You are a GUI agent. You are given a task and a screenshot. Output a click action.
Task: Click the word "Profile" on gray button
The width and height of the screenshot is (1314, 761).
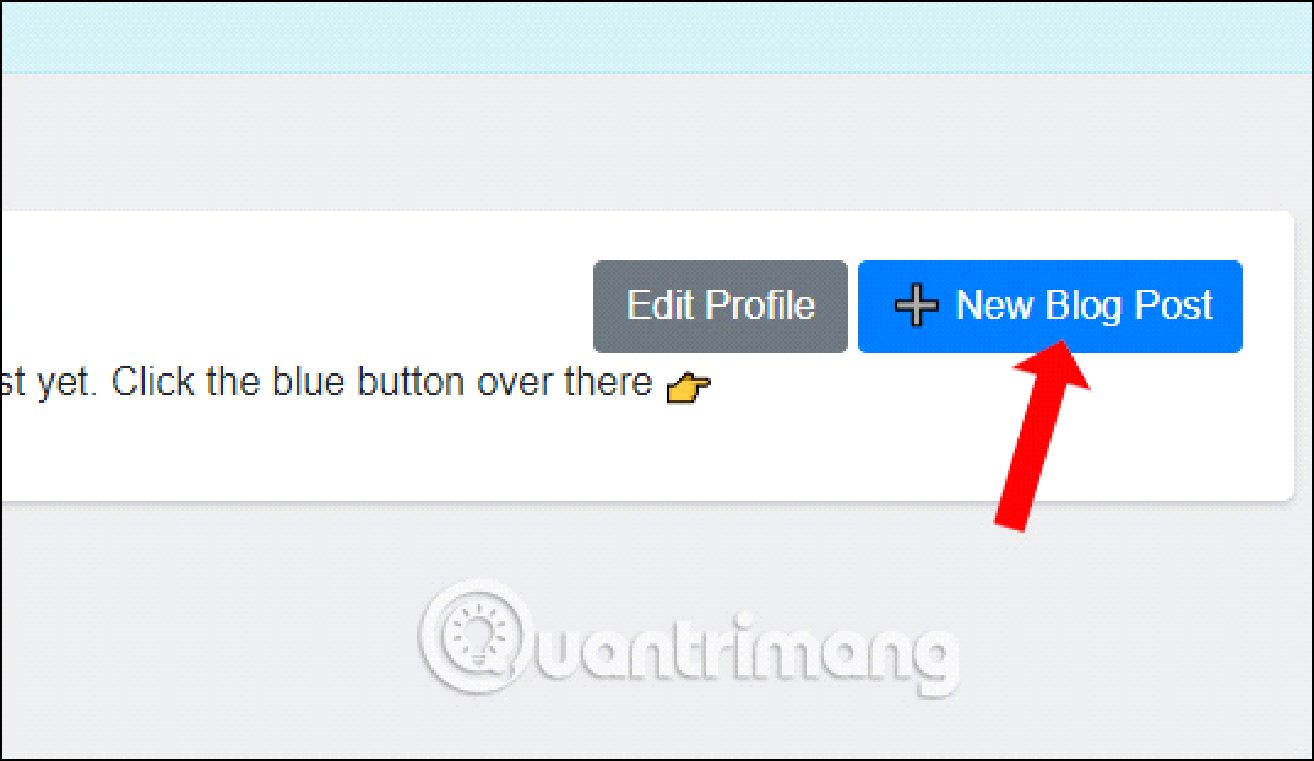click(x=760, y=306)
